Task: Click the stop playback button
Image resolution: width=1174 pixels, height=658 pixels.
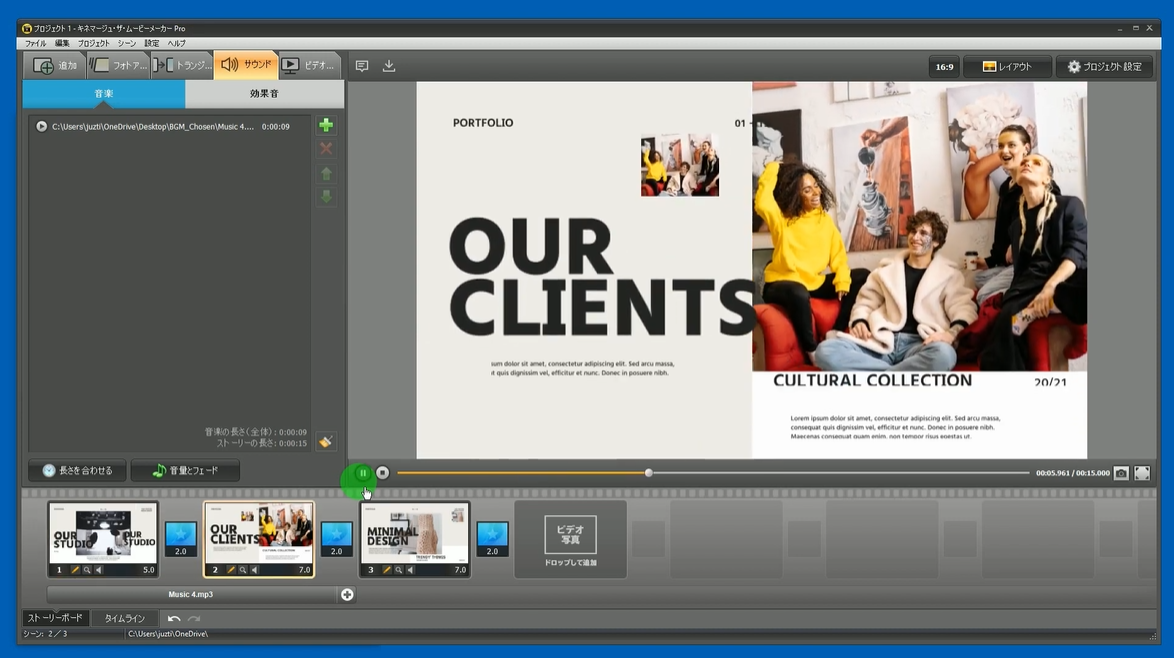Action: (x=382, y=473)
